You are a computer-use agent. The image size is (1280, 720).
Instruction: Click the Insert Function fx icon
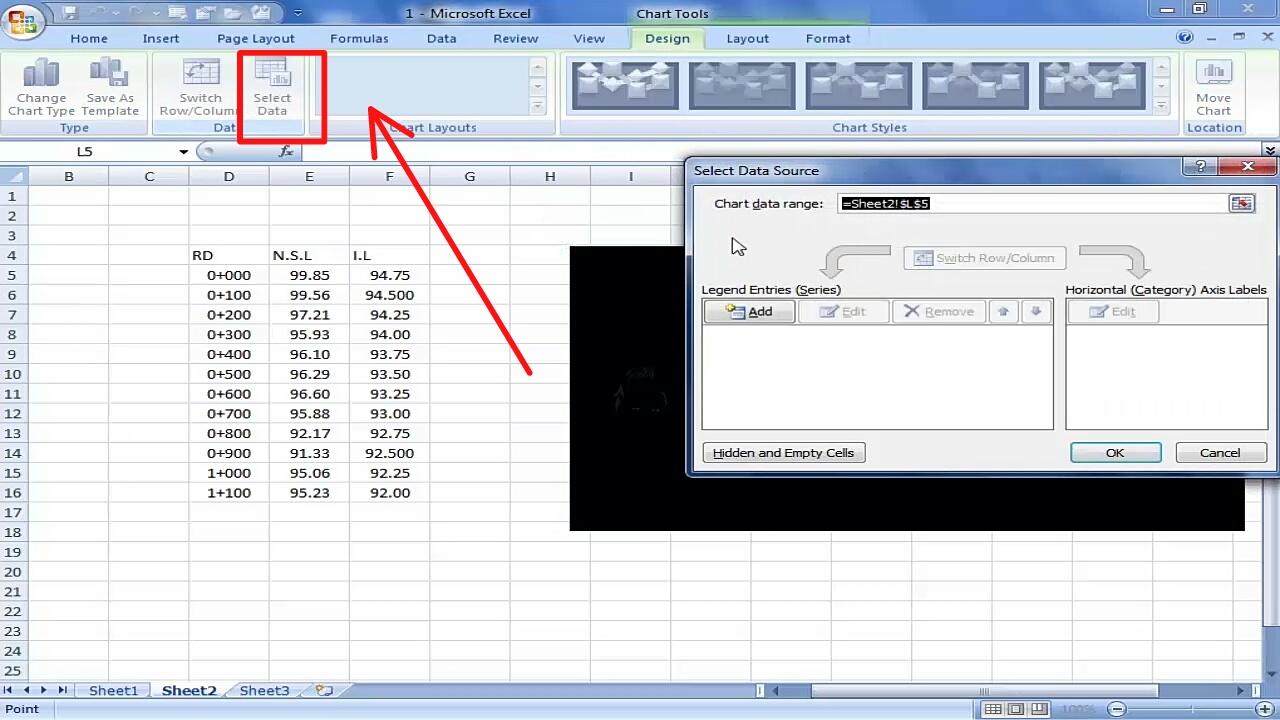tap(287, 151)
